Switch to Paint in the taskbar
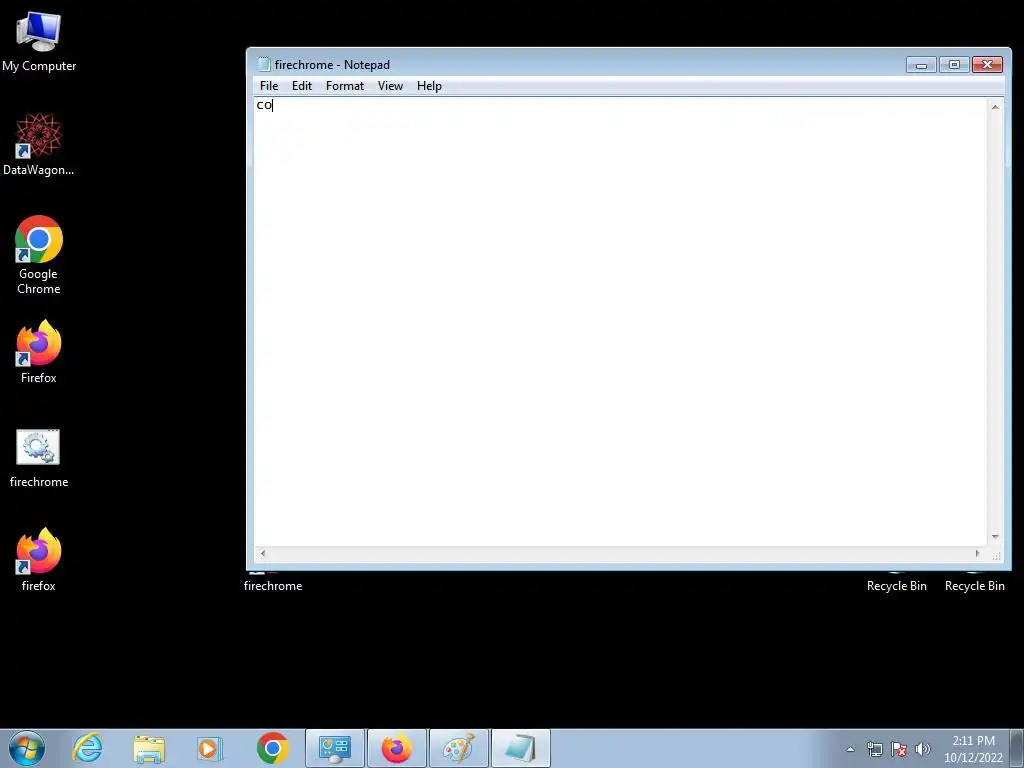Screen dimensions: 1024x768 pos(458,748)
